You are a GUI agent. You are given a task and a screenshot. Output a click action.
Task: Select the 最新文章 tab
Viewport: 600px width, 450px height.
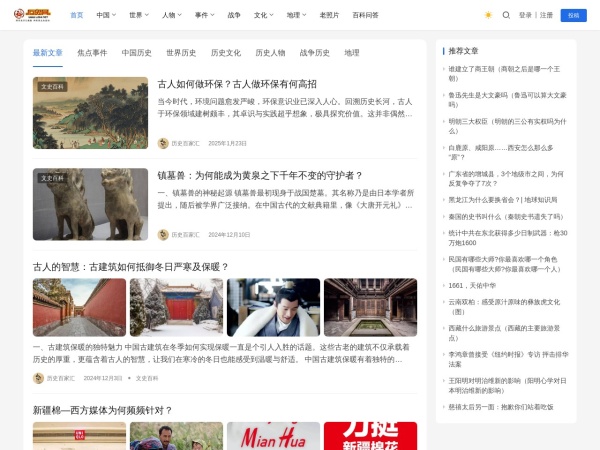coord(48,53)
